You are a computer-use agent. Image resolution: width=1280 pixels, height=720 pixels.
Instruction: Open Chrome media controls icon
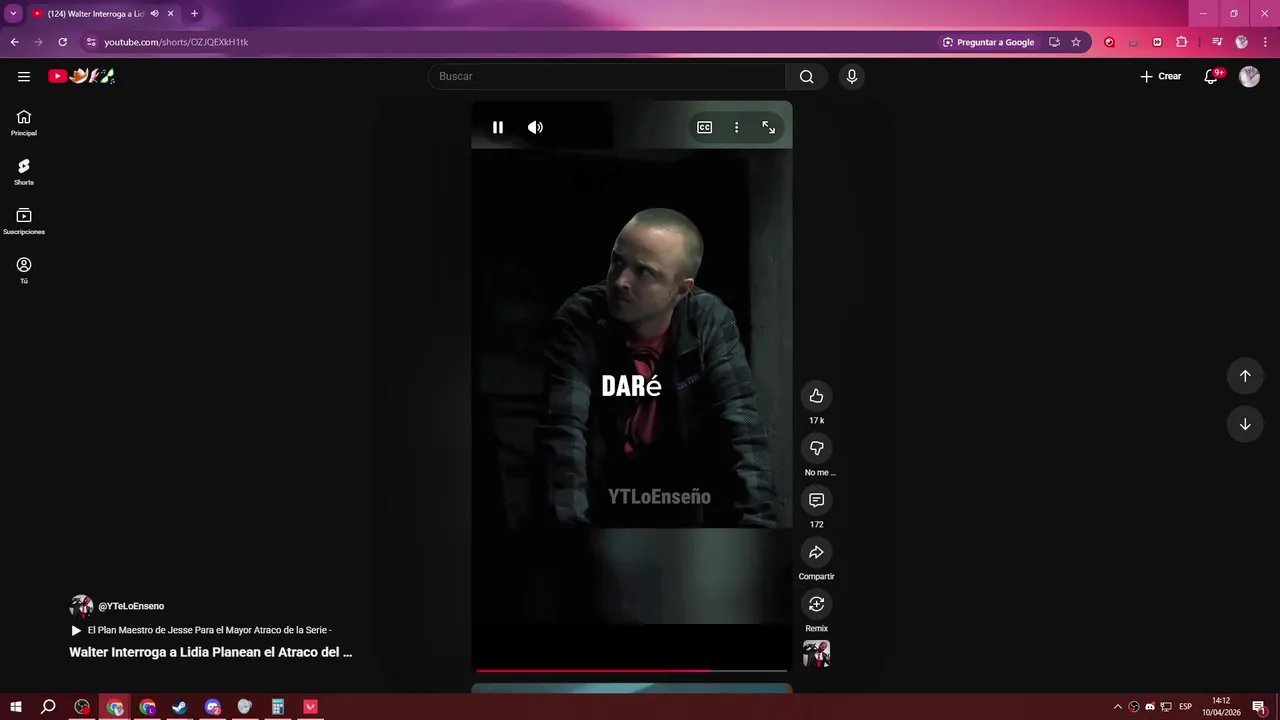coord(1217,42)
